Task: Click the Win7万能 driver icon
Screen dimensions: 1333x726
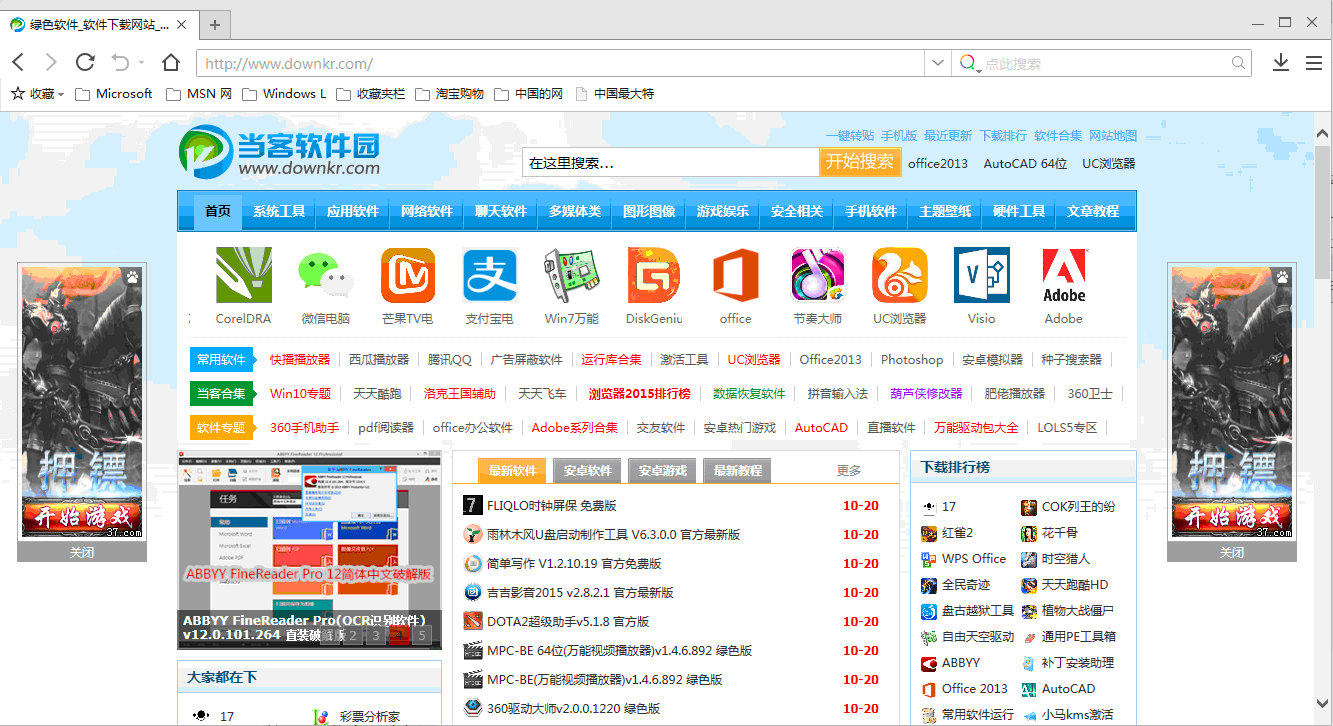Action: 572,276
